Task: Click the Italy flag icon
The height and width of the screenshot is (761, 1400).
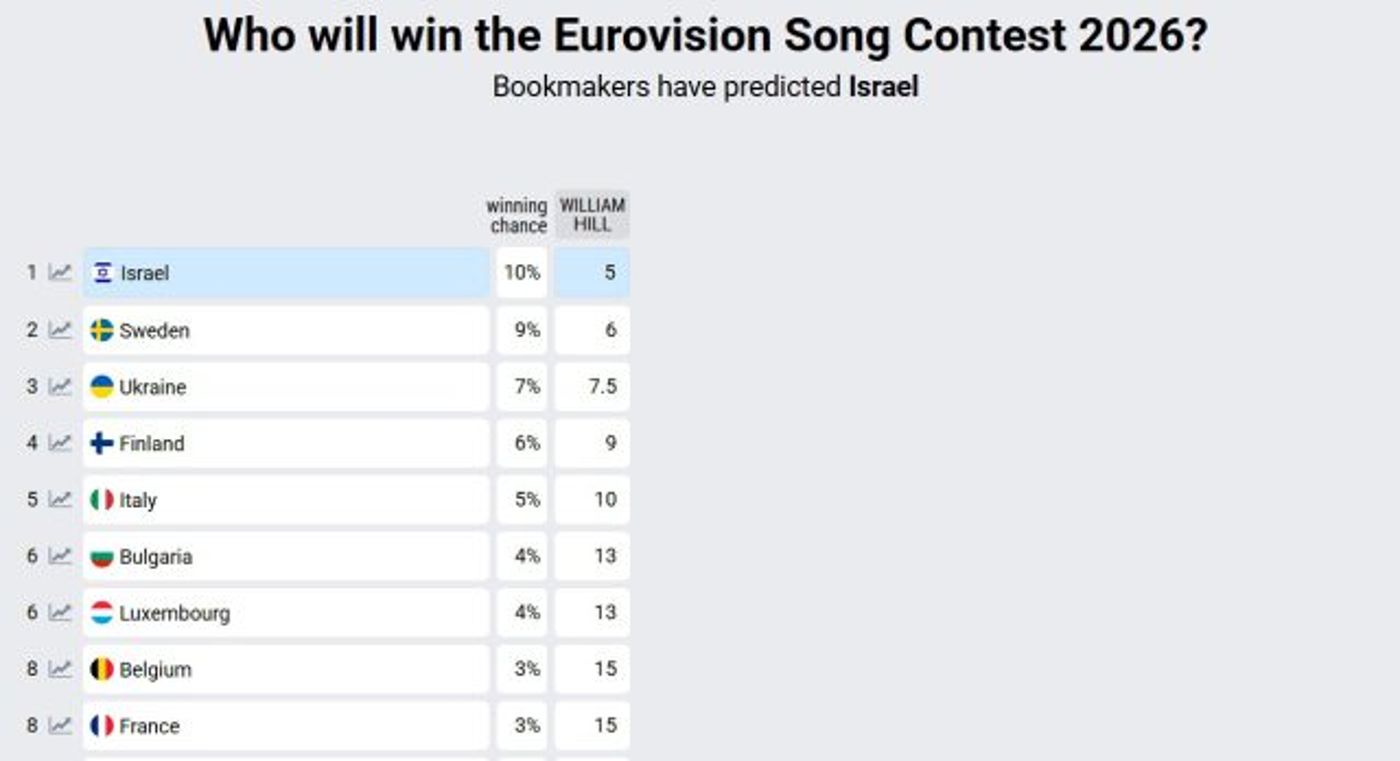Action: coord(102,499)
